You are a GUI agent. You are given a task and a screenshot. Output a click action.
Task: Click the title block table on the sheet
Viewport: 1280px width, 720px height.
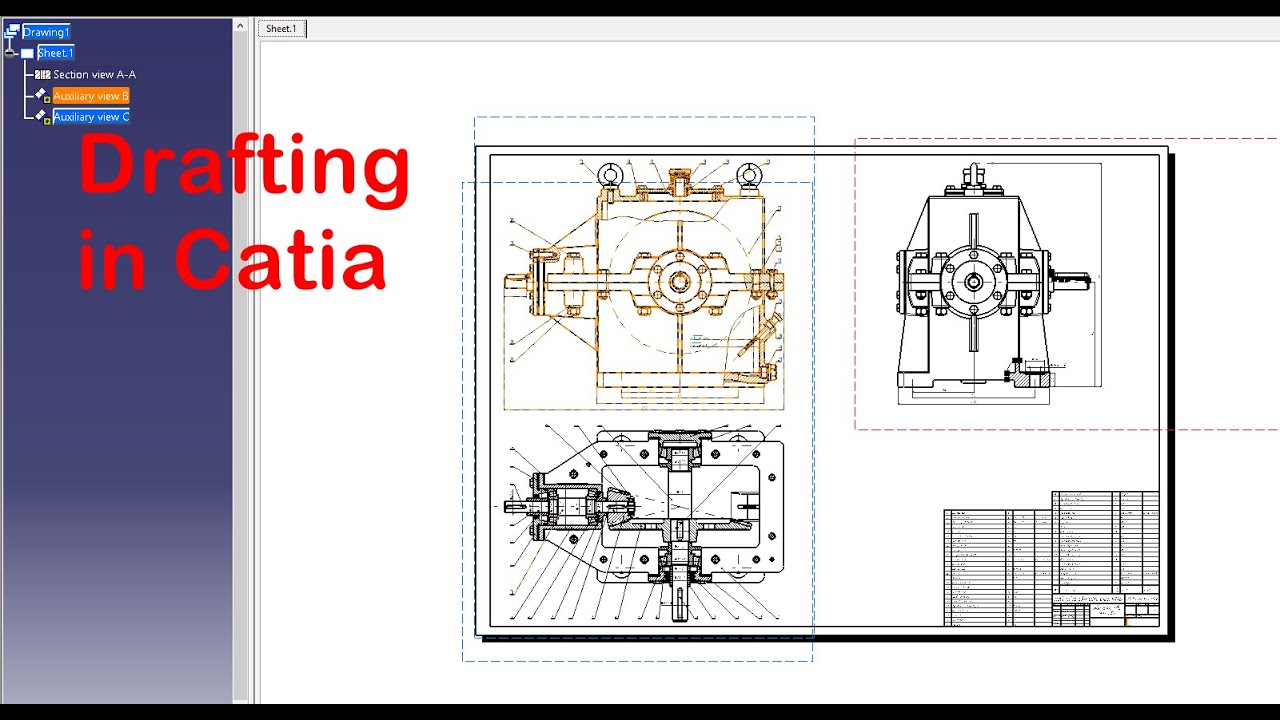(x=1052, y=558)
